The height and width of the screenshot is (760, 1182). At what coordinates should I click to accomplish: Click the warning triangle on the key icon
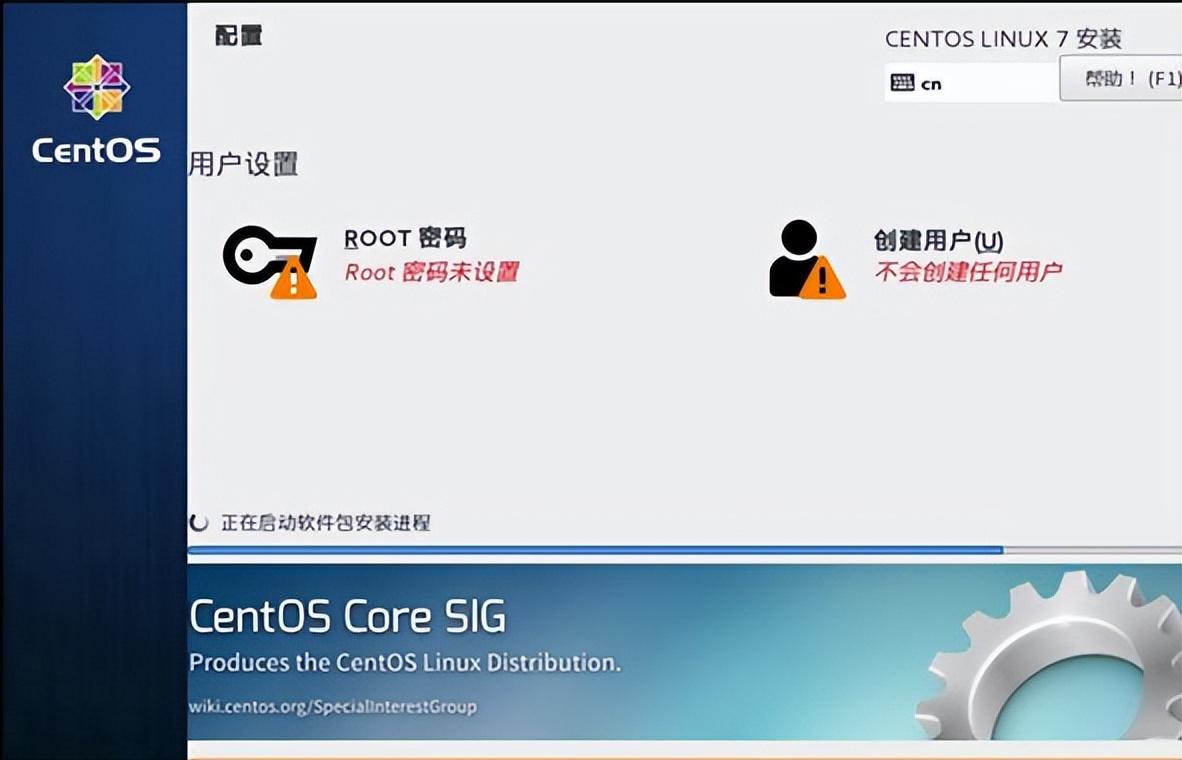point(293,277)
